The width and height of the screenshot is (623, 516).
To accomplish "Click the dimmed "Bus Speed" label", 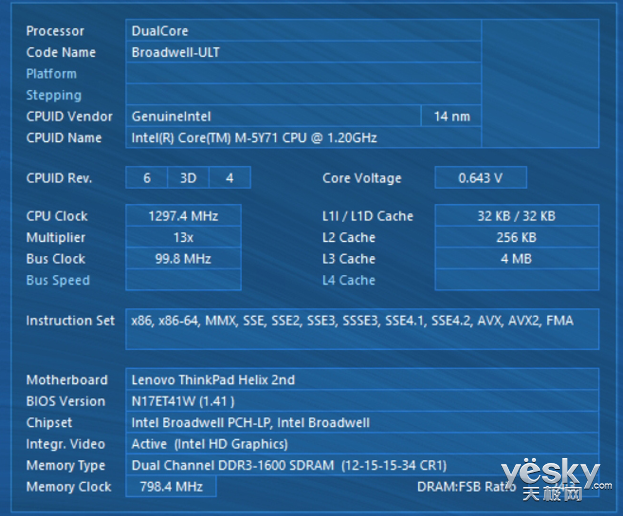I will coord(58,280).
